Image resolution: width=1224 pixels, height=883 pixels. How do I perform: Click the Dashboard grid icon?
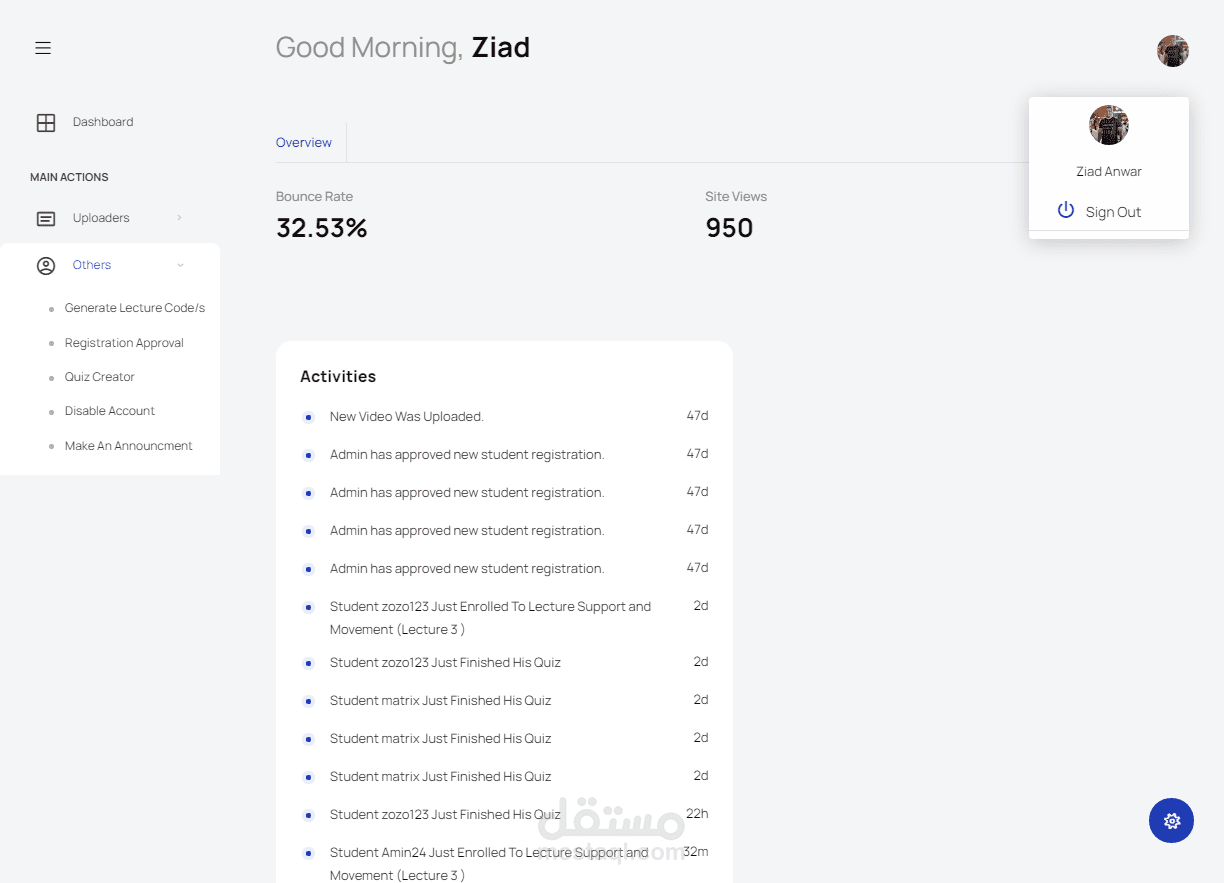pos(46,123)
